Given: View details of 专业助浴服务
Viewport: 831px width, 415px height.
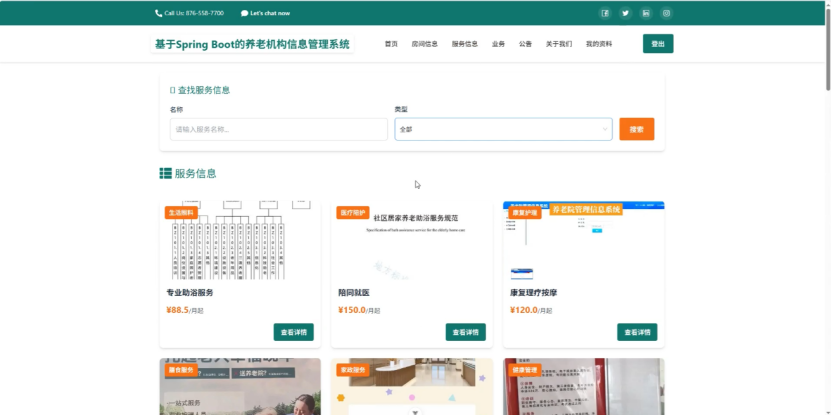Looking at the screenshot, I should click(x=294, y=332).
